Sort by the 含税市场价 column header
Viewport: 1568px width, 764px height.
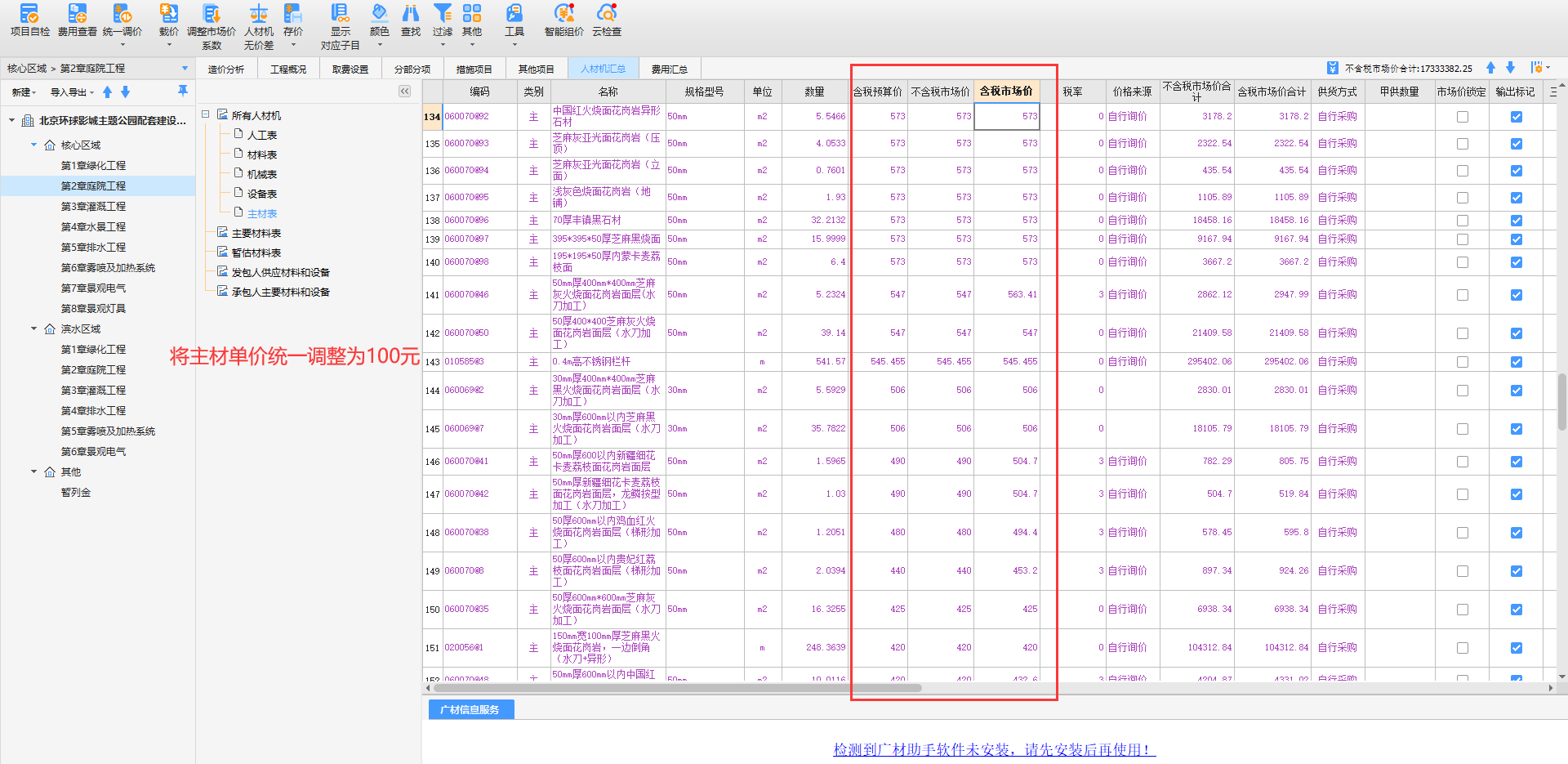[1006, 92]
